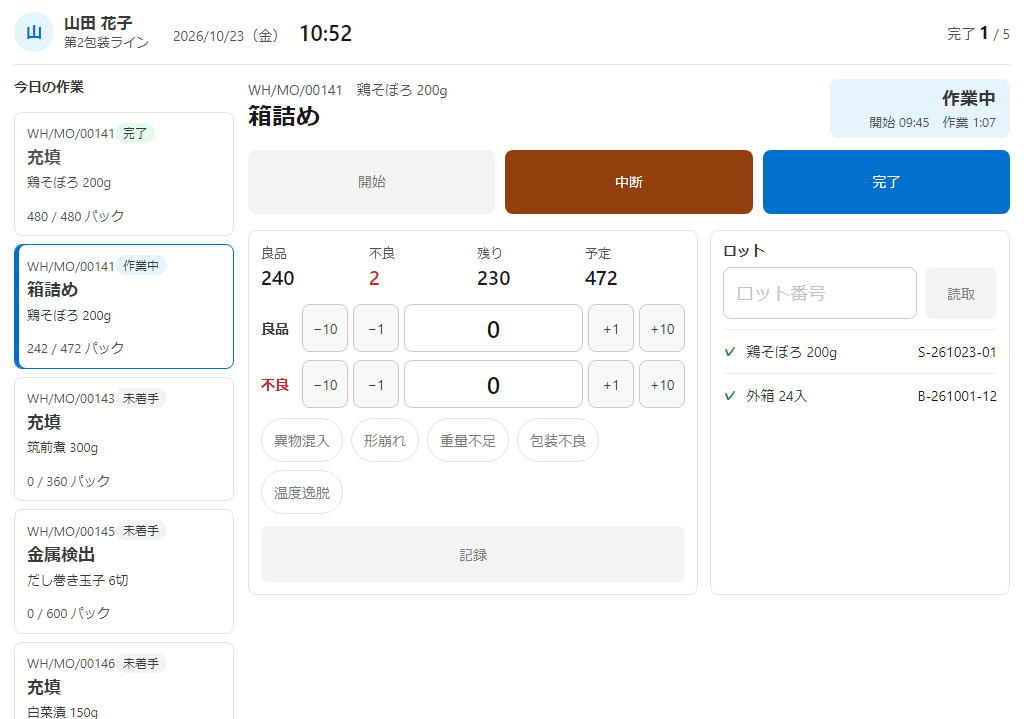
Task: Click the 予定 value 472
Action: click(601, 278)
